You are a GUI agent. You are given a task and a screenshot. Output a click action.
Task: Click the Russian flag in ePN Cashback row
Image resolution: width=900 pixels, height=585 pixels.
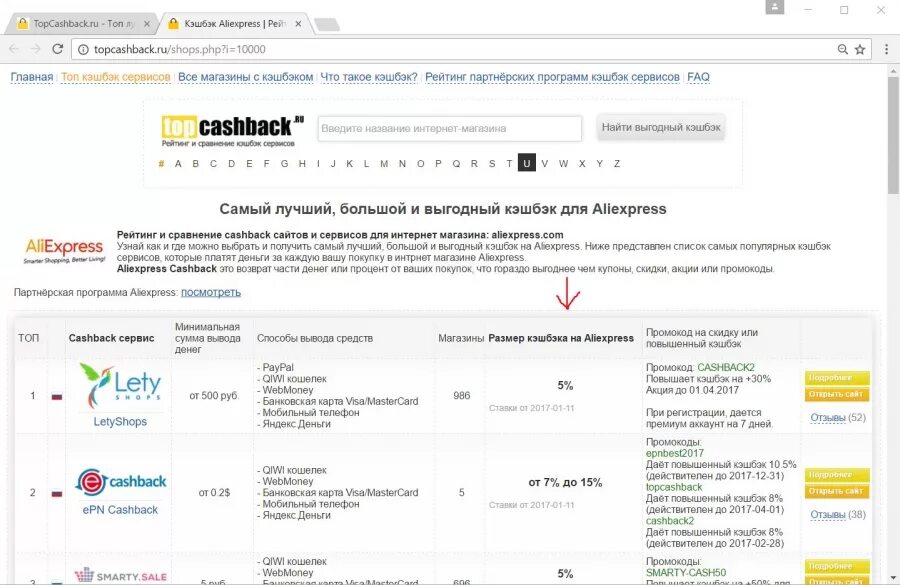point(57,493)
